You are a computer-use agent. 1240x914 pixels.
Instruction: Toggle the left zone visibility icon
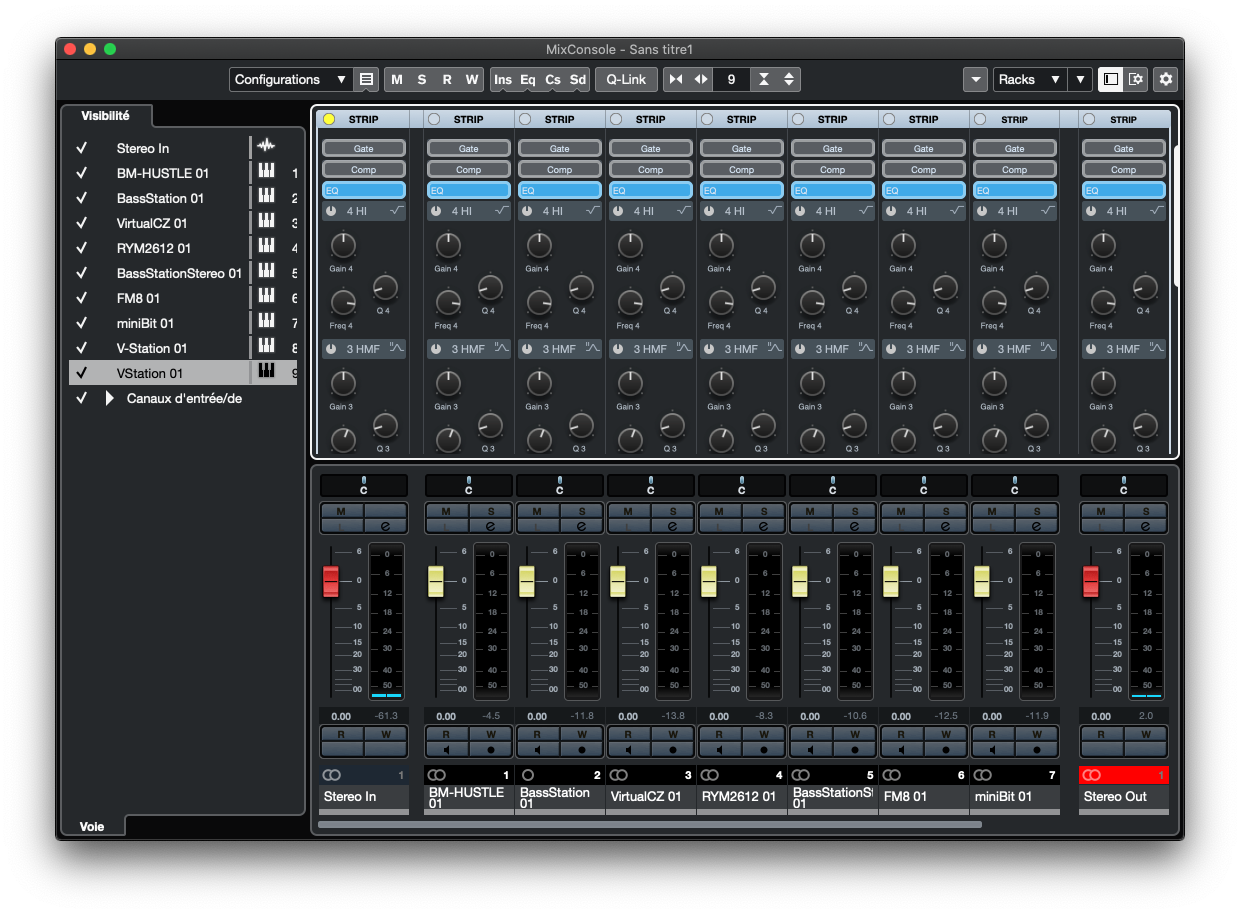point(1110,79)
